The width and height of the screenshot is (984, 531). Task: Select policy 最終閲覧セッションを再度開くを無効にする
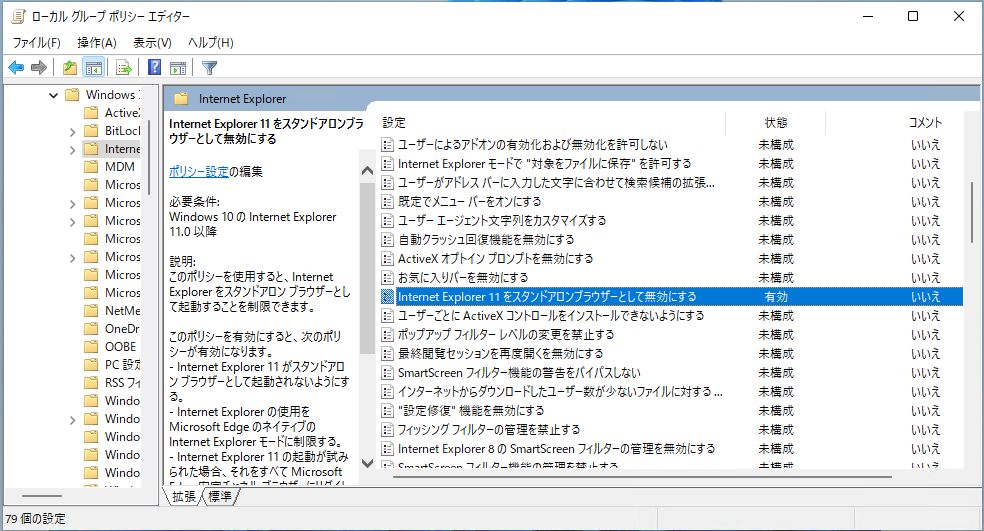click(501, 353)
